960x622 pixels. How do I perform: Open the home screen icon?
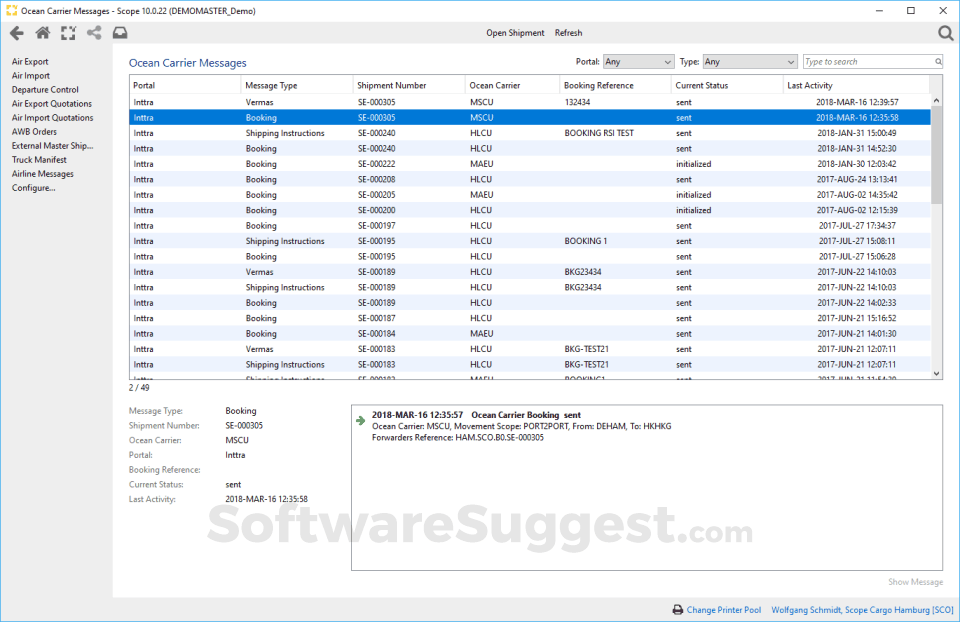42,32
